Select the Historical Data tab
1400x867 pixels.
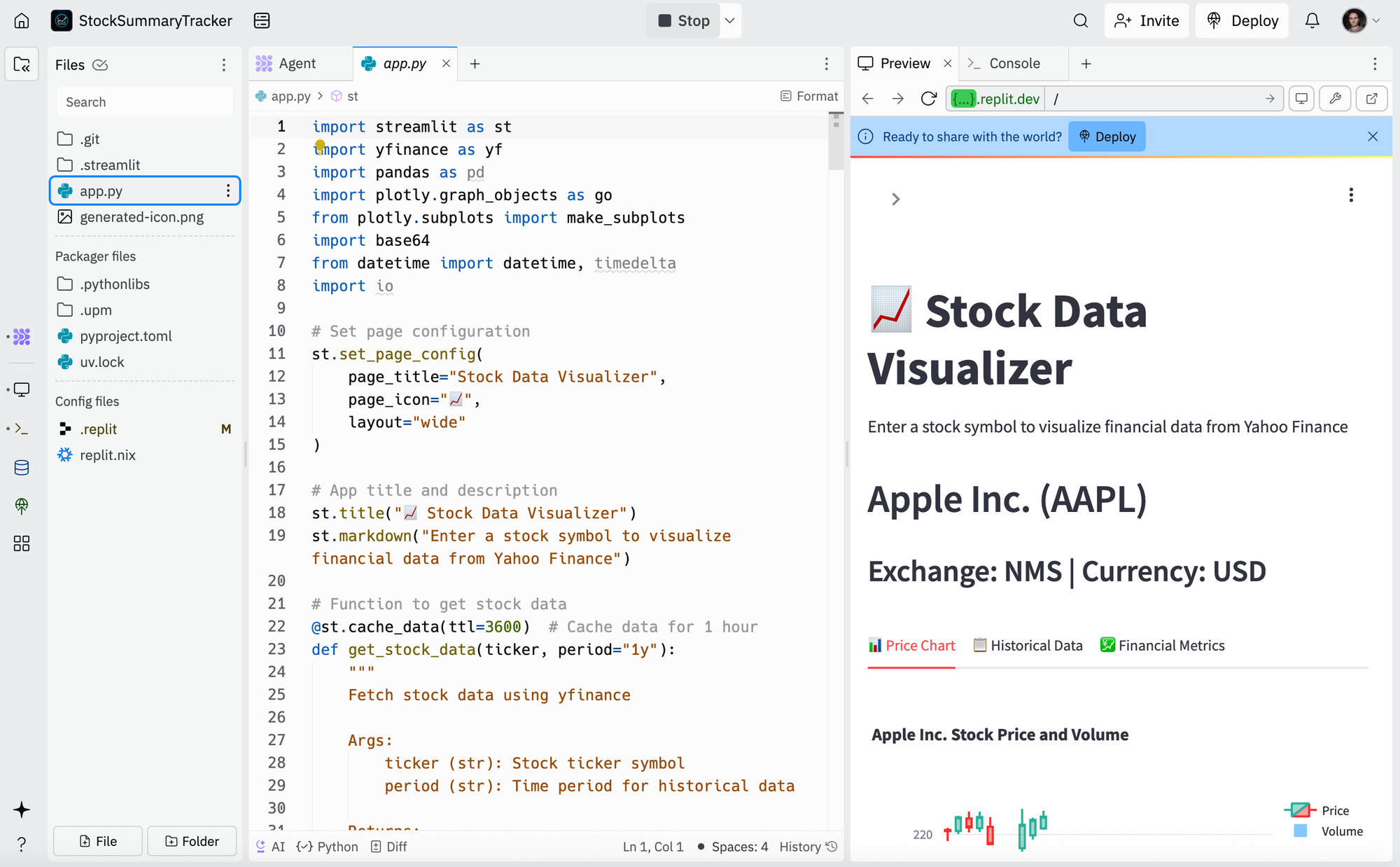pos(1028,645)
